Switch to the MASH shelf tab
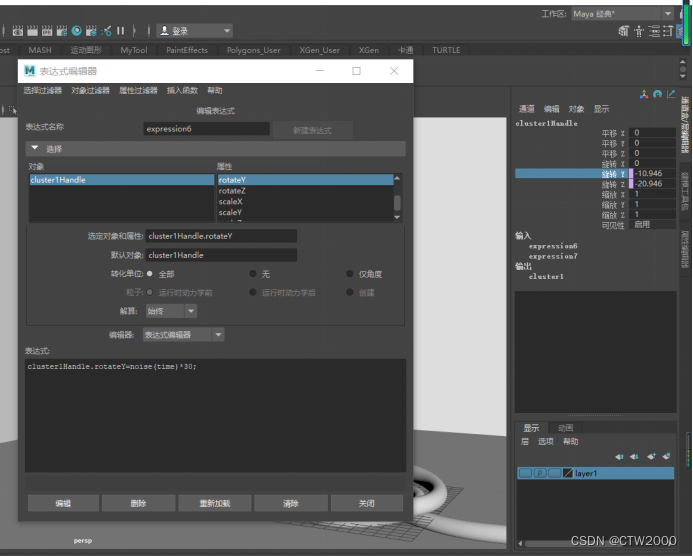Image resolution: width=693 pixels, height=556 pixels. pos(40,50)
